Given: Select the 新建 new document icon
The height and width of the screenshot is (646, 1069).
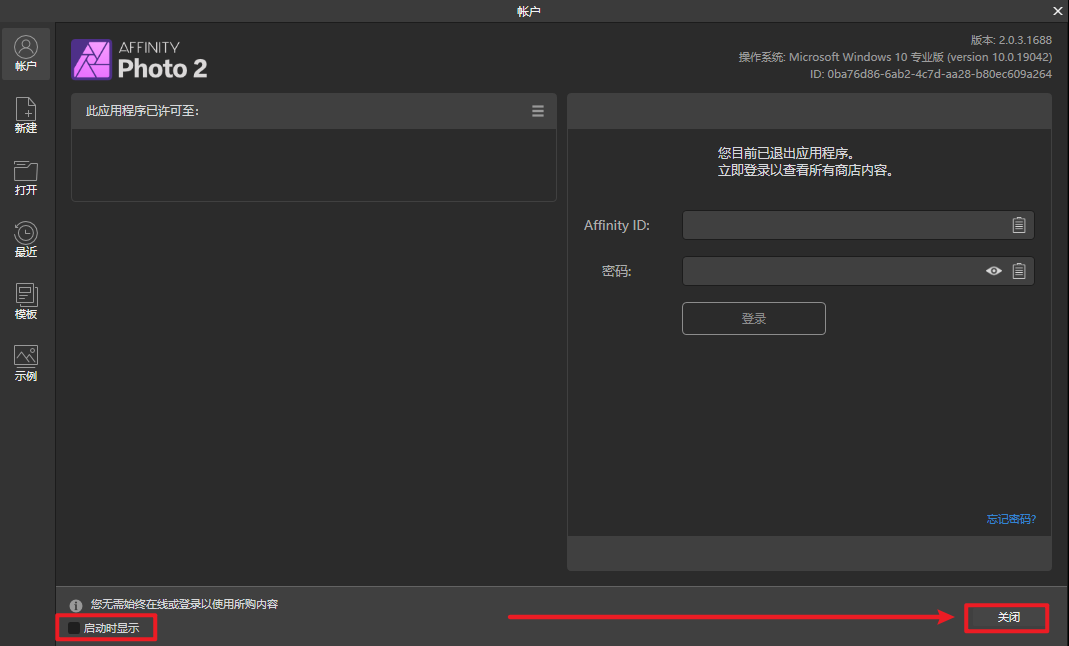Looking at the screenshot, I should [26, 115].
